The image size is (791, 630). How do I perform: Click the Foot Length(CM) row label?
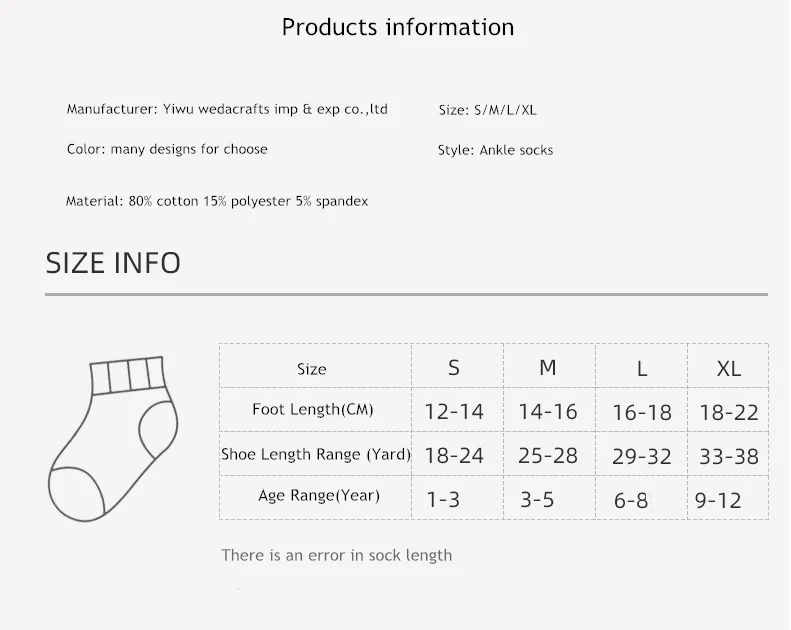click(312, 410)
